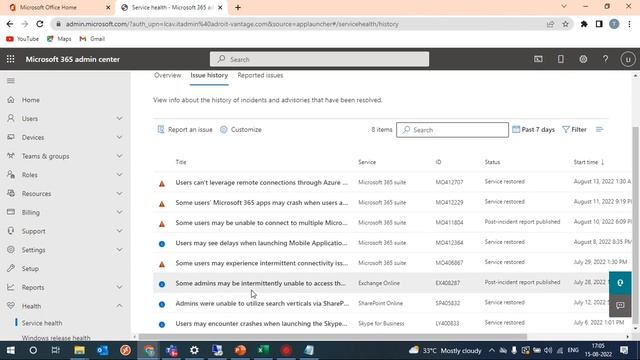Open Microsoft Teams from the taskbar
The height and width of the screenshot is (360, 640).
171,350
